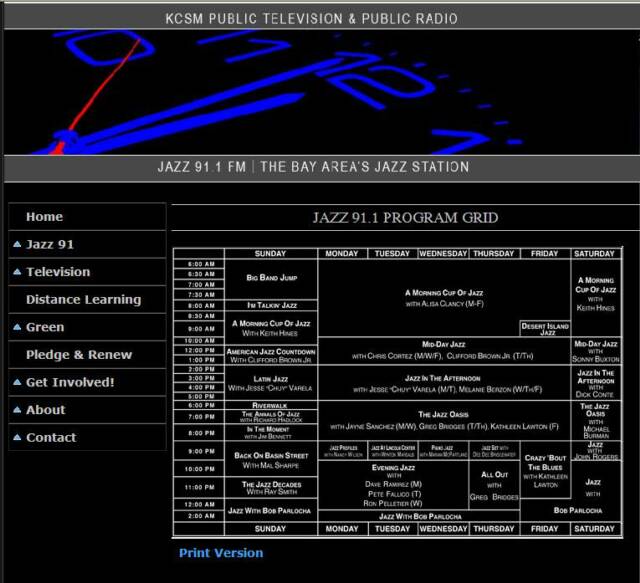Expand the Television triangle arrow
The width and height of the screenshot is (640, 583).
(x=17, y=271)
